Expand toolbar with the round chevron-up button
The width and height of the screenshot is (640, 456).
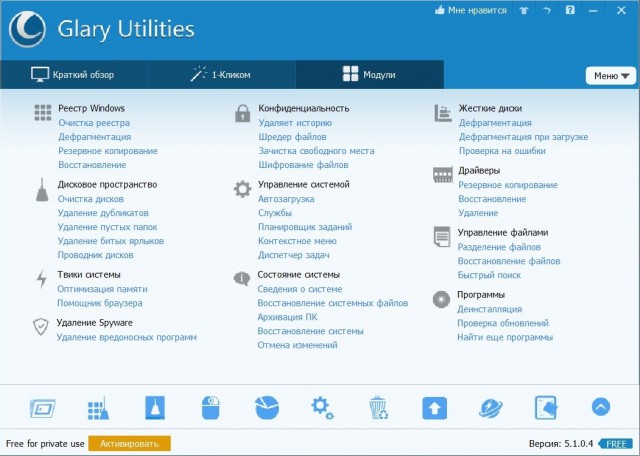click(601, 407)
